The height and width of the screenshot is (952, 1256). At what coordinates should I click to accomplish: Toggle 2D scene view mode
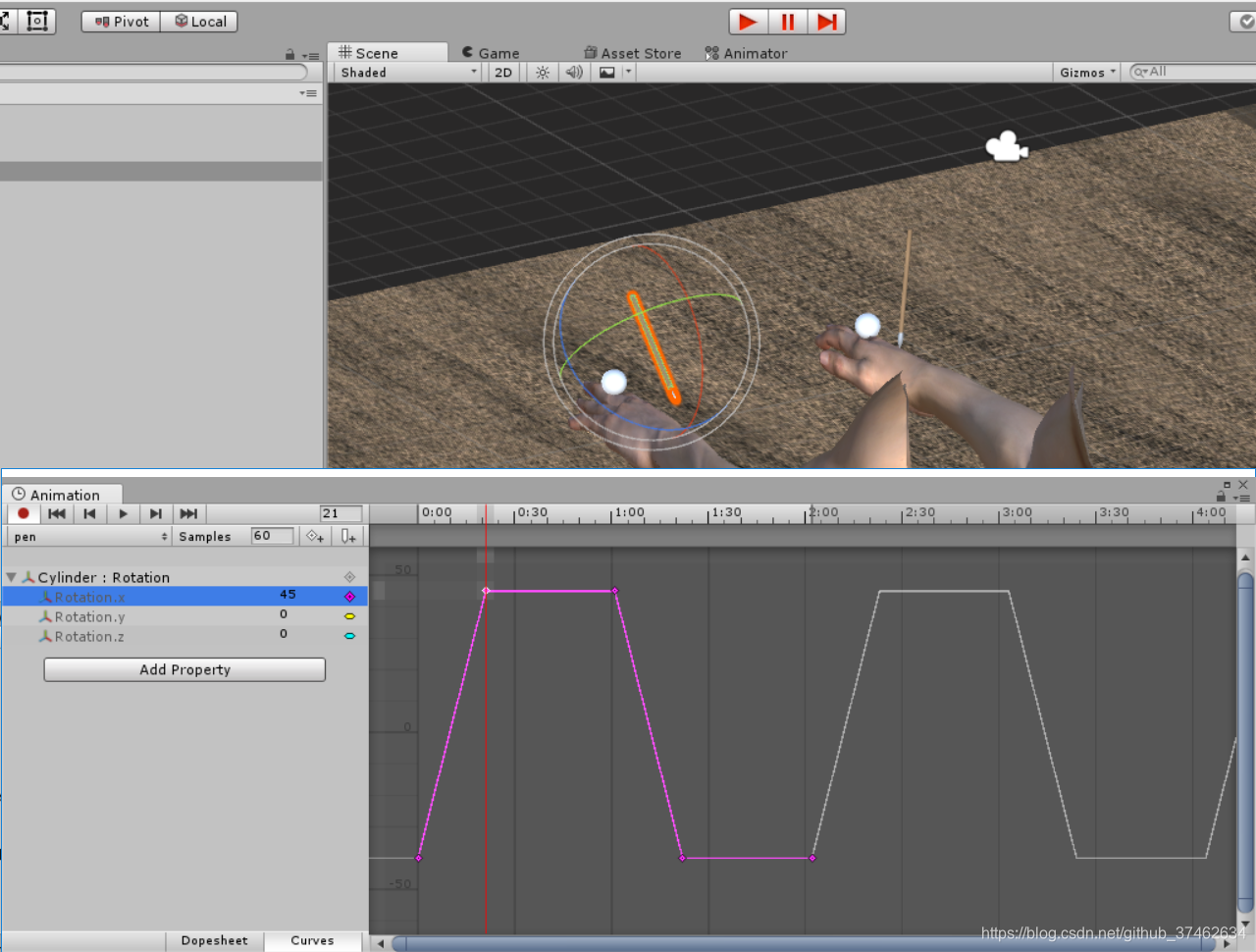tap(503, 73)
